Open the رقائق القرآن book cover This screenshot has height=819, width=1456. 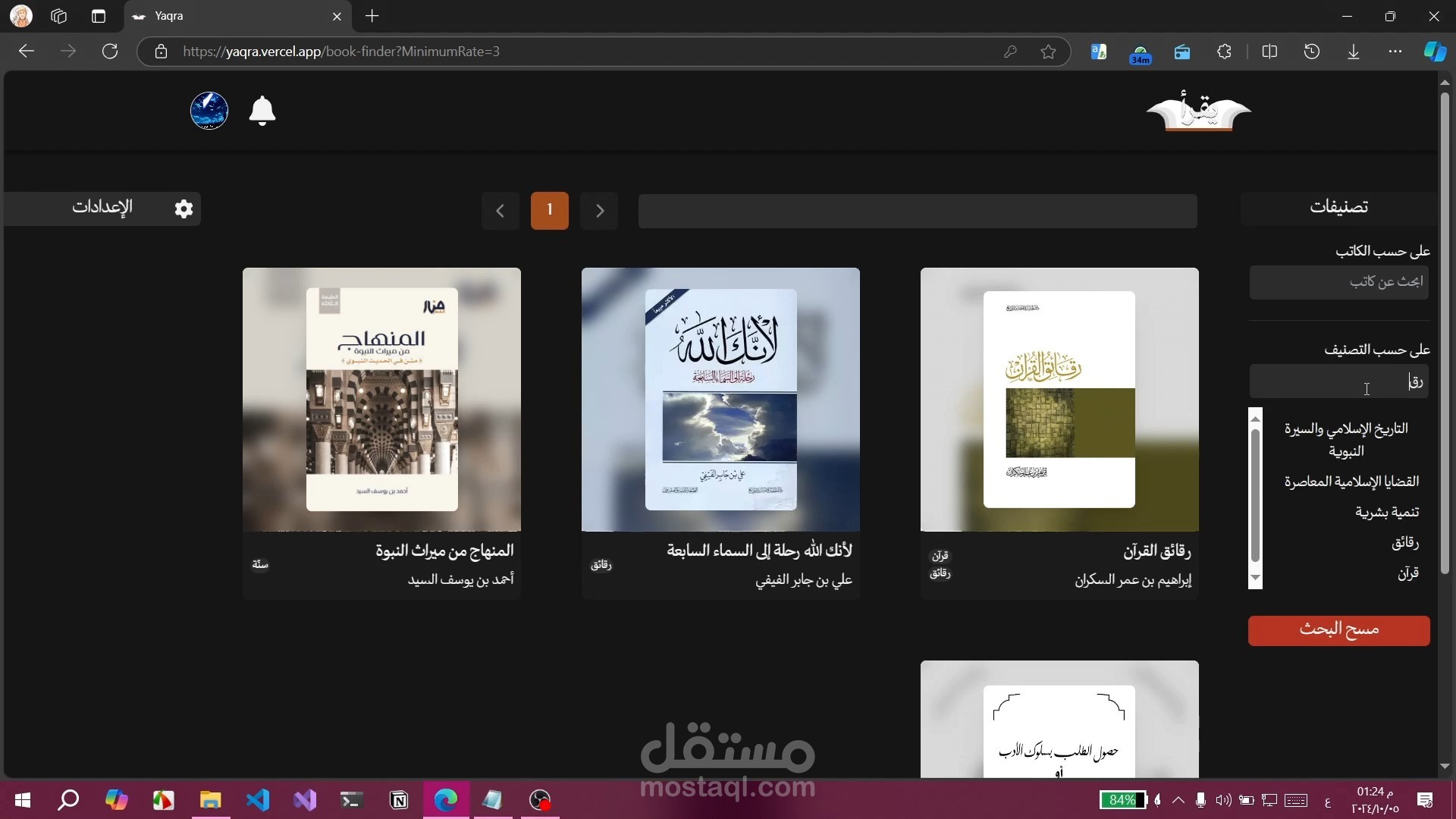click(x=1059, y=400)
